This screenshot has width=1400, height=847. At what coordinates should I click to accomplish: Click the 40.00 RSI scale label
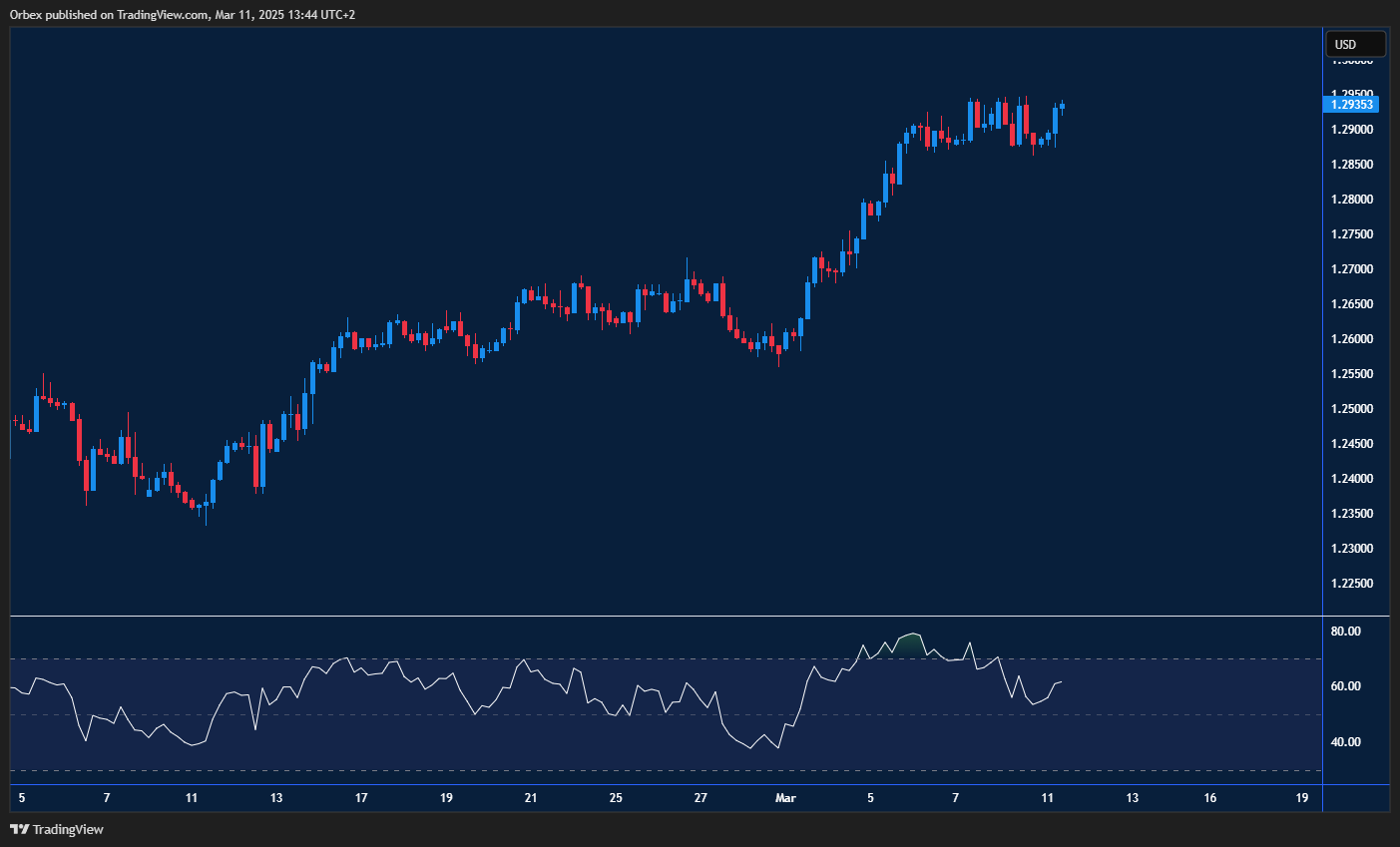pos(1346,741)
